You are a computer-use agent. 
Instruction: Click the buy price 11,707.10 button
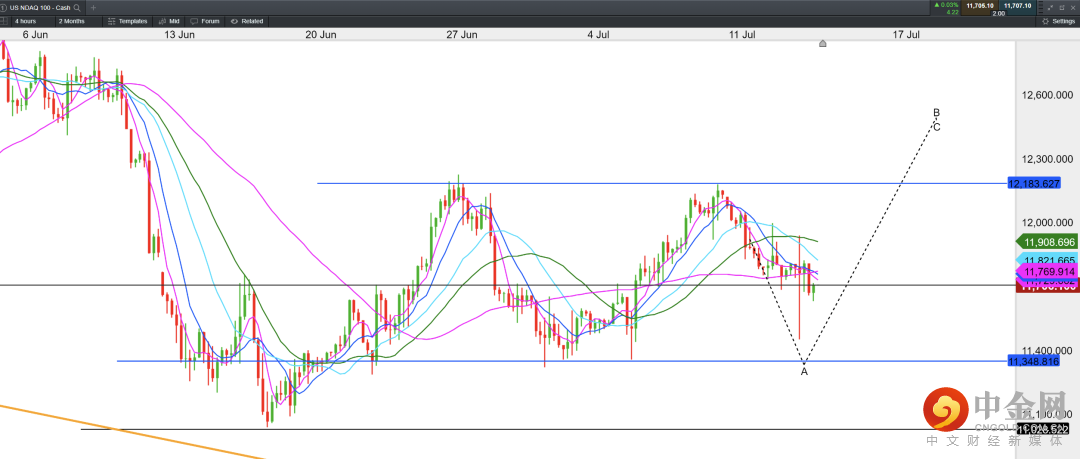[1015, 6]
